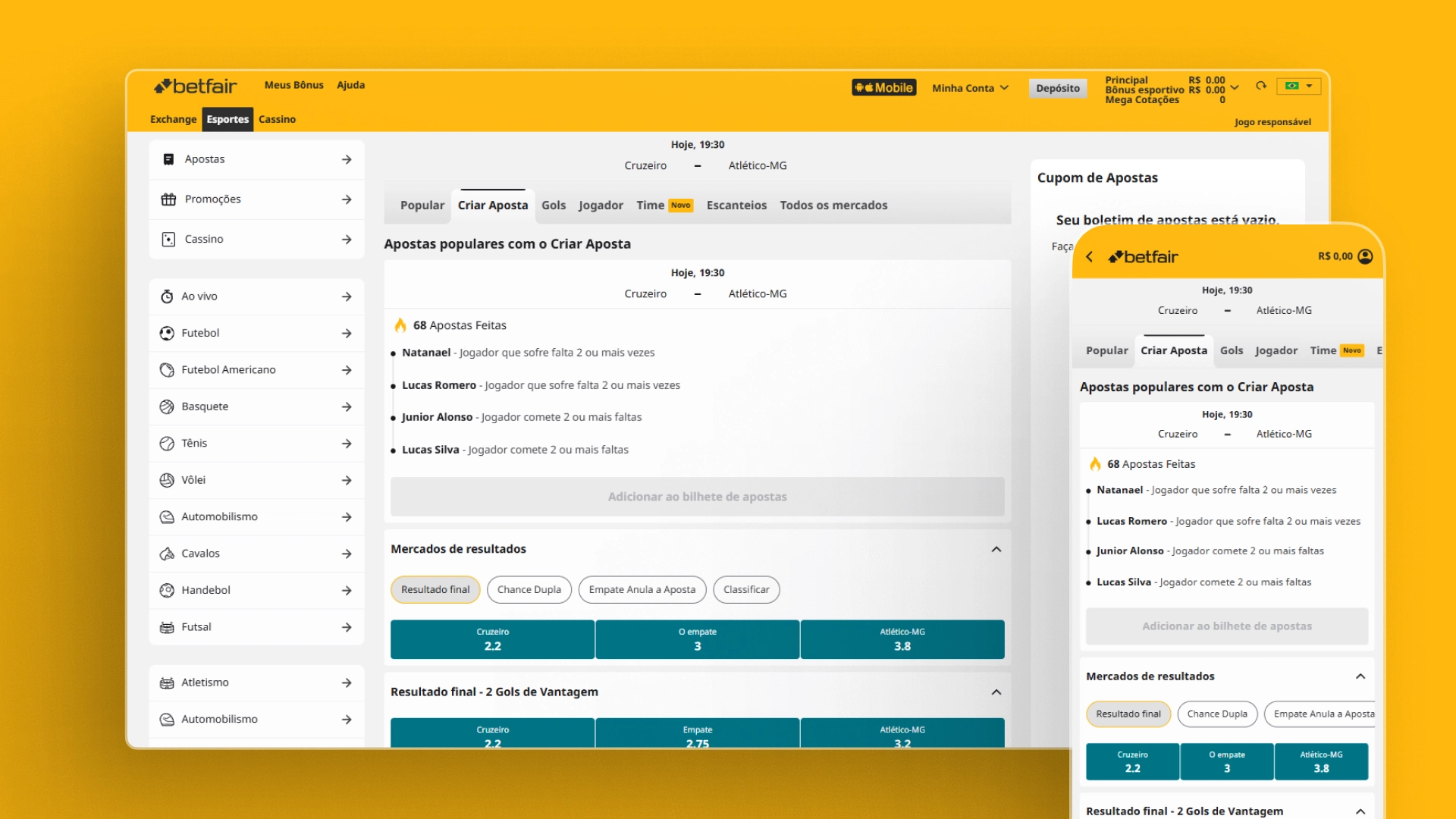Collapse Resultado final 2 Gols de Vantagem
1456x819 pixels.
996,692
